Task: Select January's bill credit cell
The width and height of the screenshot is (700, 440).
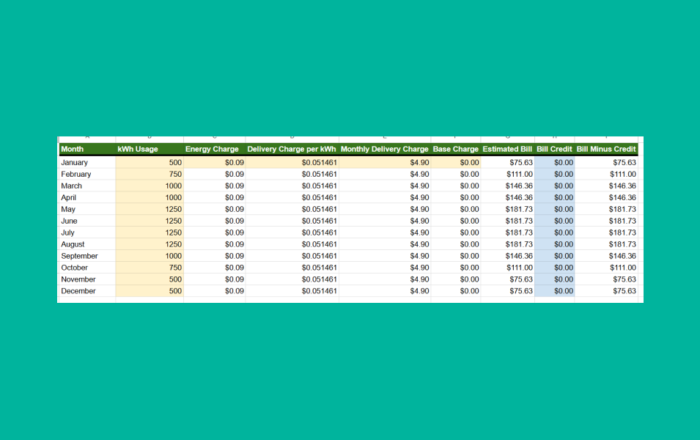Action: (554, 162)
